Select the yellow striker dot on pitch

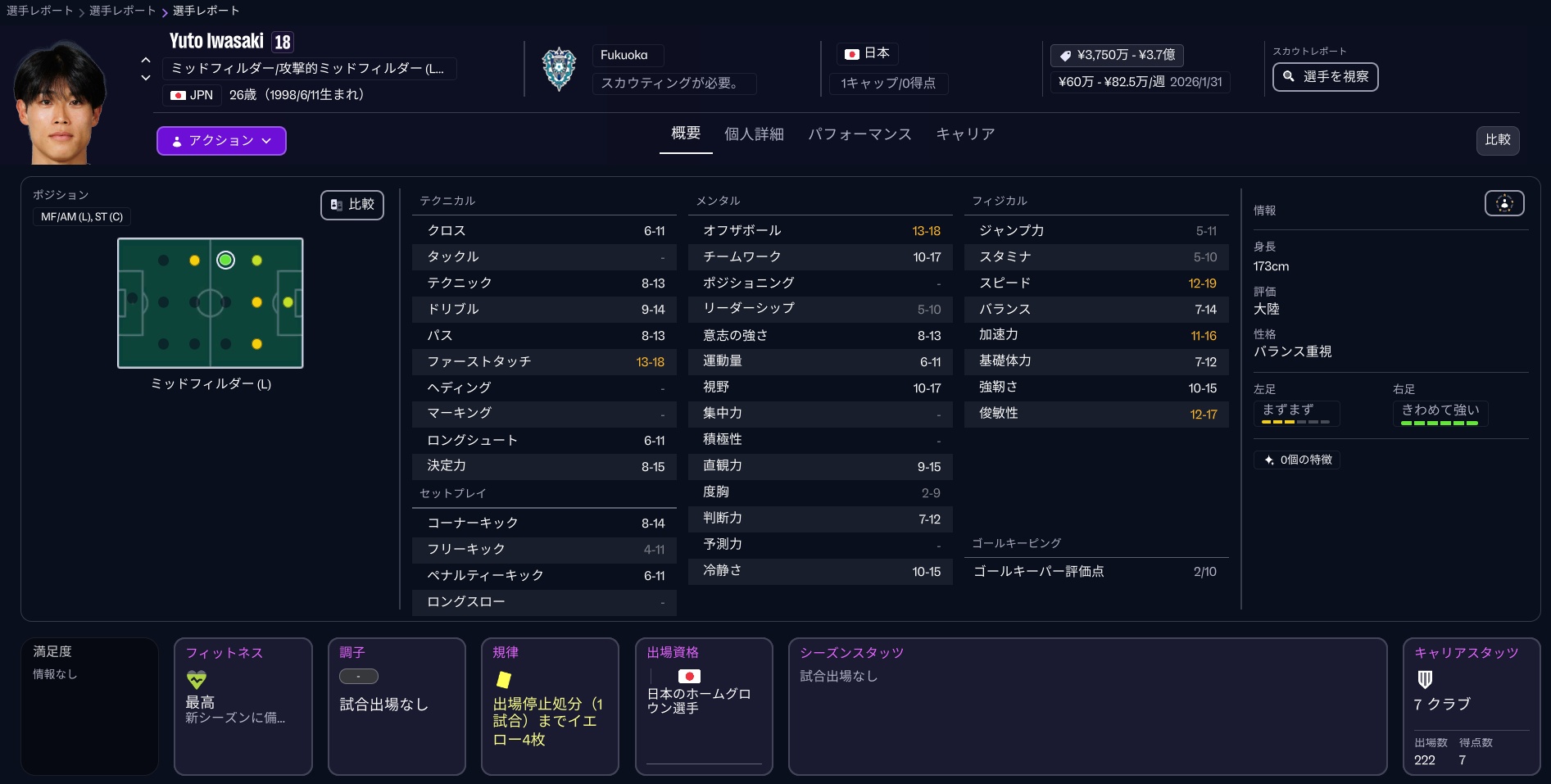pyautogui.click(x=288, y=302)
